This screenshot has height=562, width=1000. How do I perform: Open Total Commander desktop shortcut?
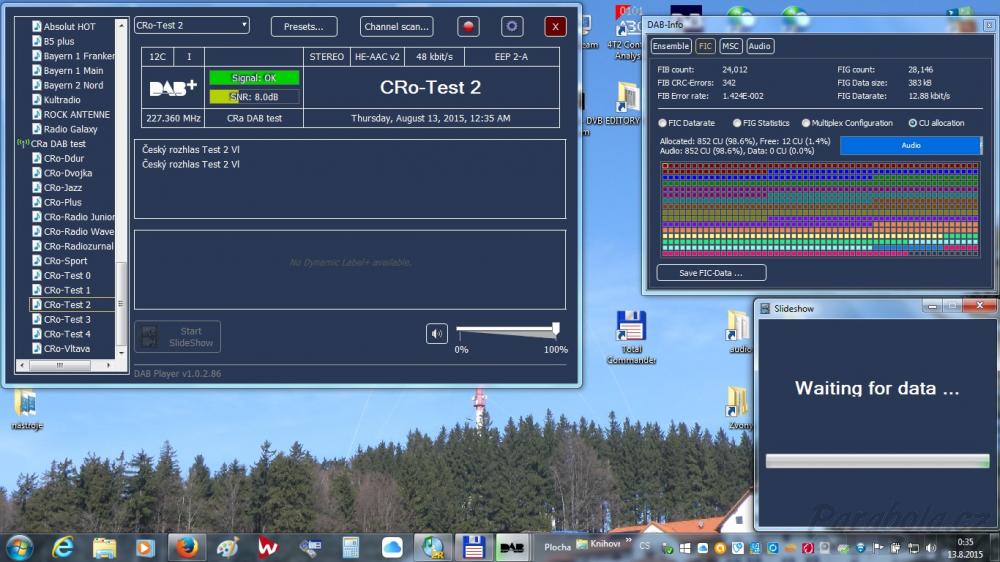(631, 337)
